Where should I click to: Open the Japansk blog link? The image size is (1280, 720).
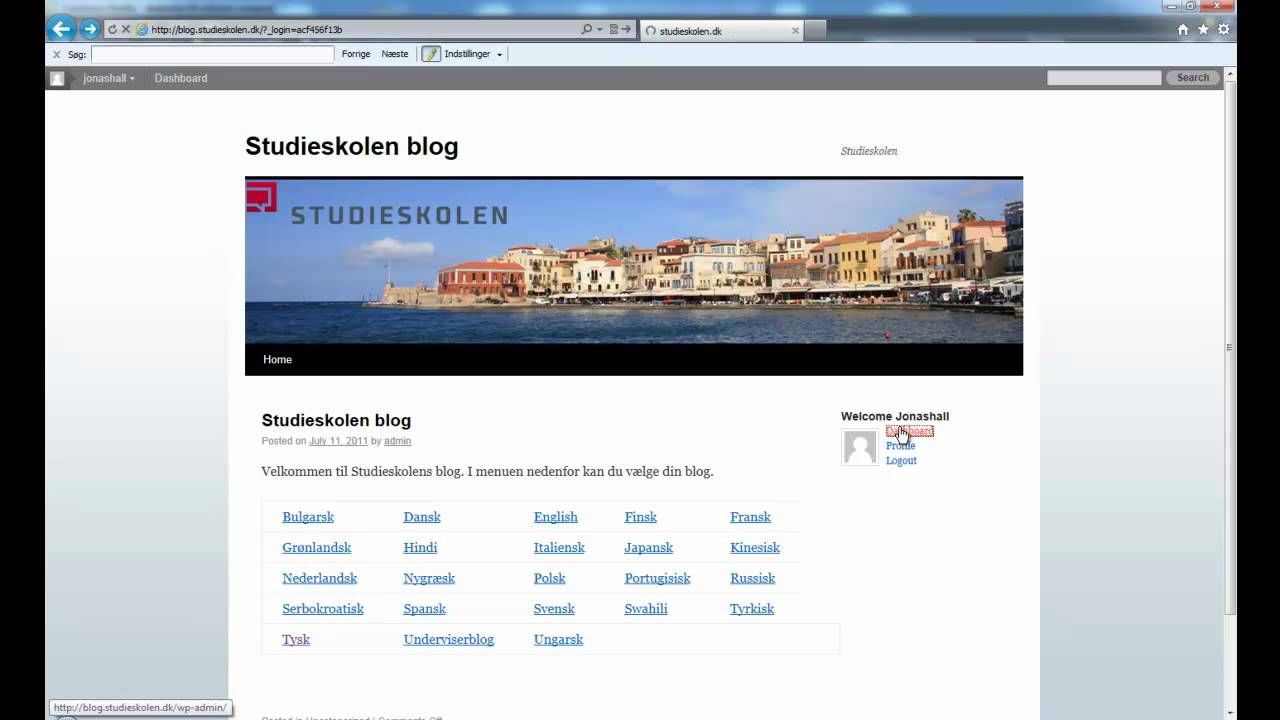click(649, 548)
